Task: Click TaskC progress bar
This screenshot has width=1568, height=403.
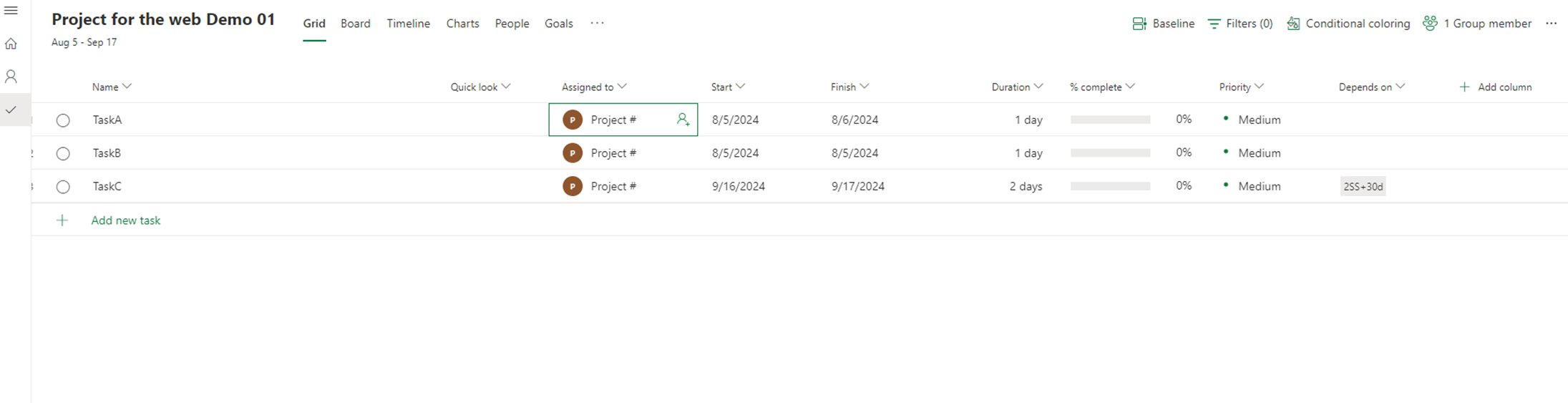Action: click(1110, 186)
